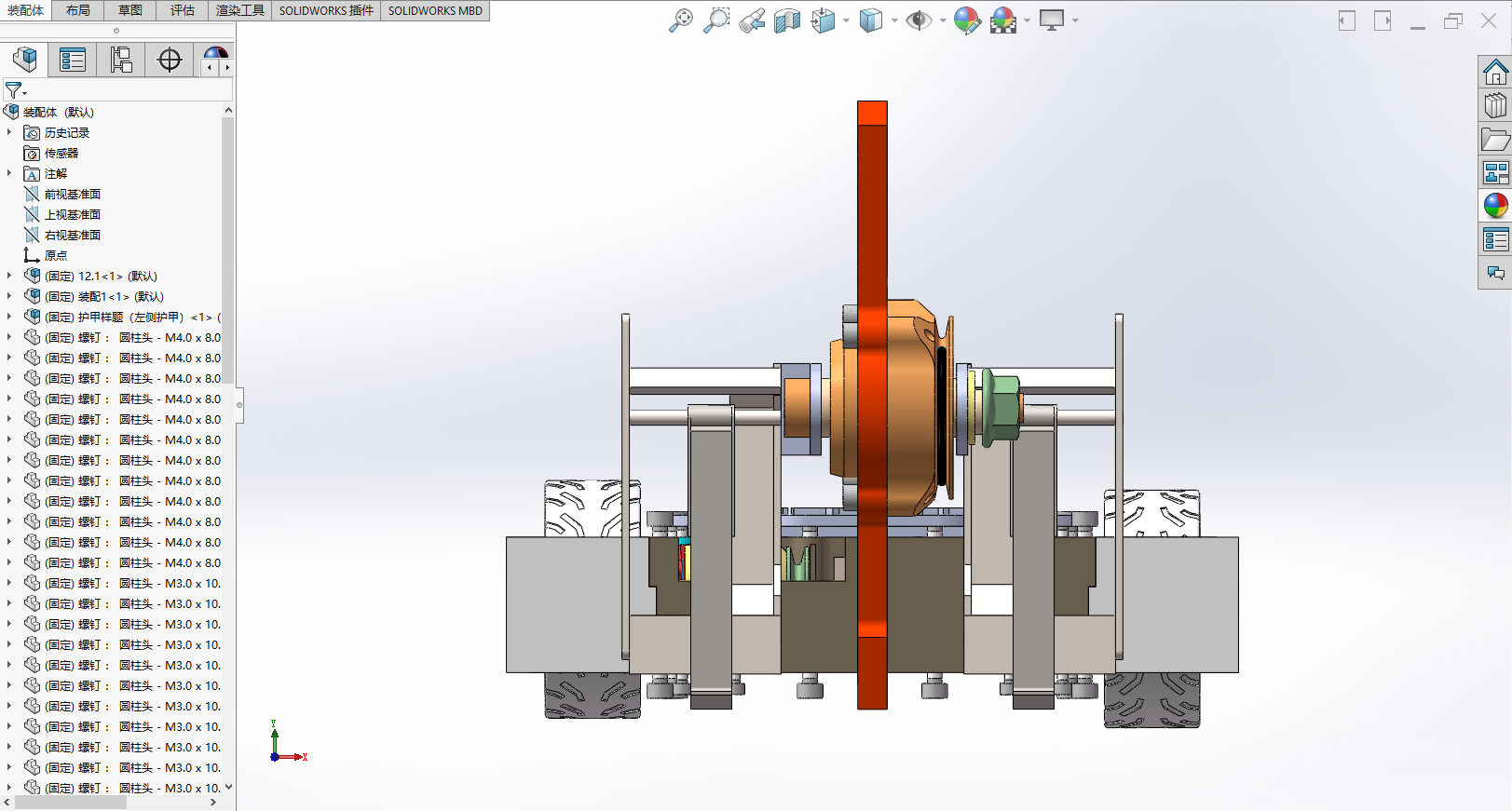
Task: Select the 右视基准面 plane in the tree
Action: (x=72, y=235)
